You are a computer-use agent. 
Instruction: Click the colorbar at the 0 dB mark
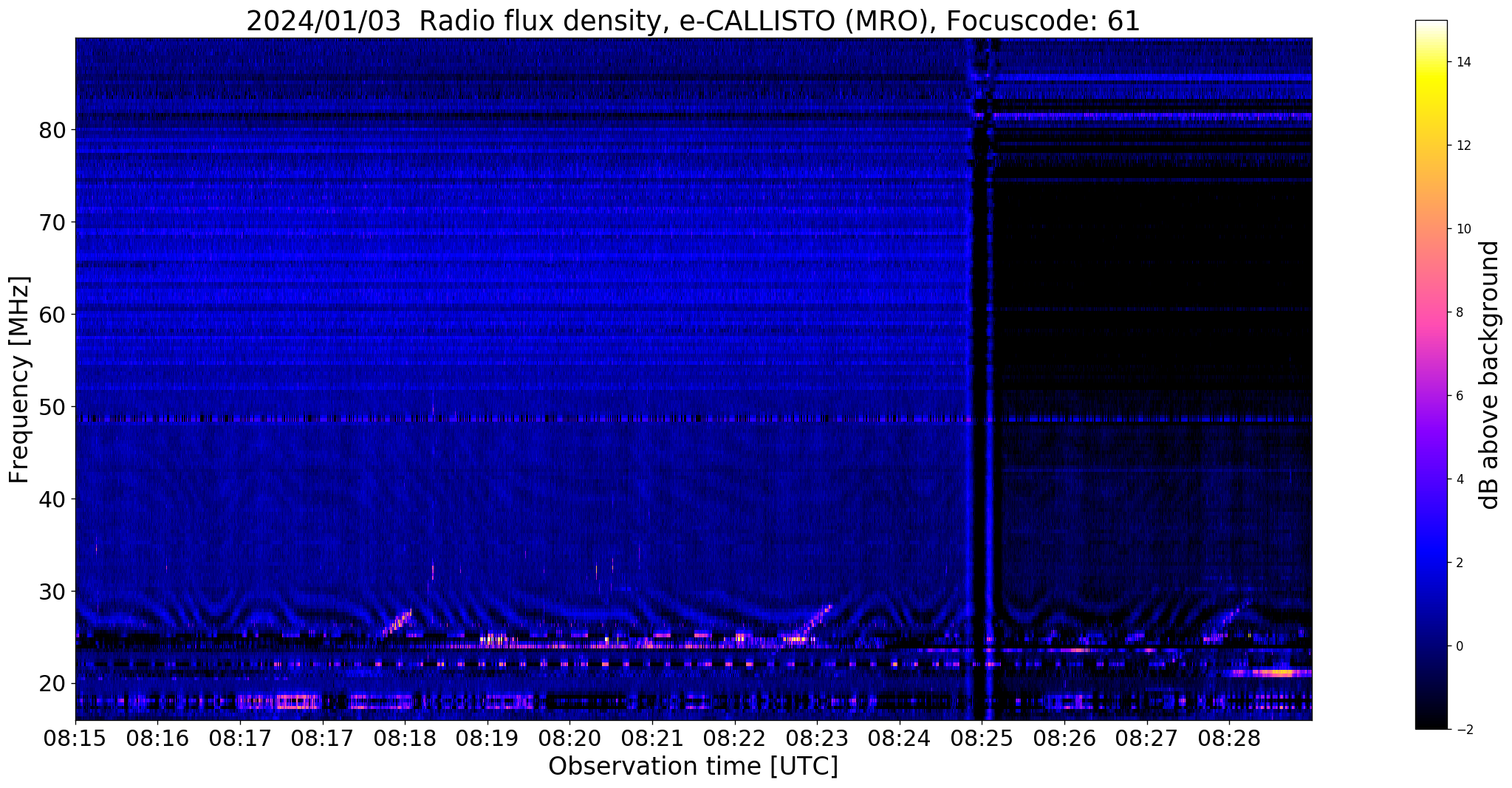1431,646
